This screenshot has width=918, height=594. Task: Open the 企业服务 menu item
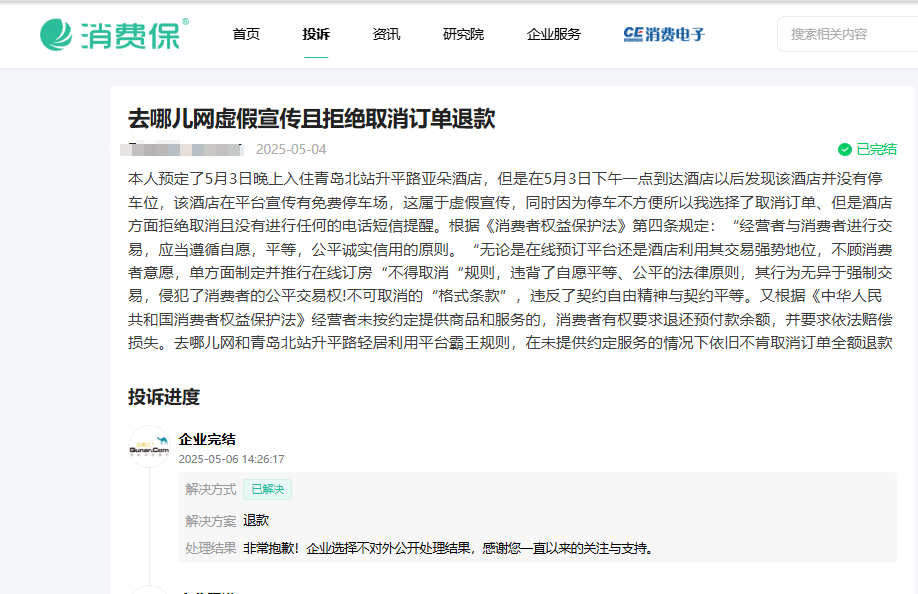(554, 35)
